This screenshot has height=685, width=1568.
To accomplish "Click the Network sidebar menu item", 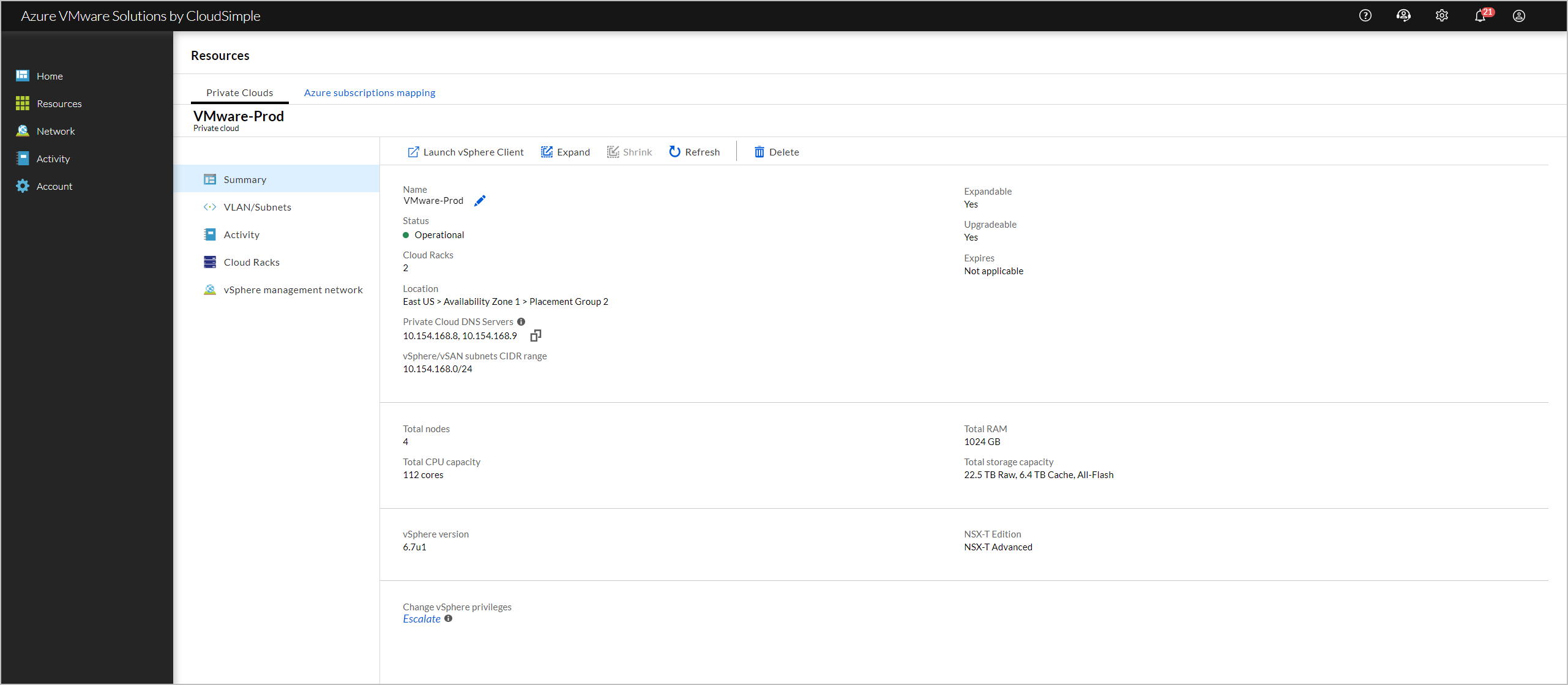I will (x=56, y=130).
